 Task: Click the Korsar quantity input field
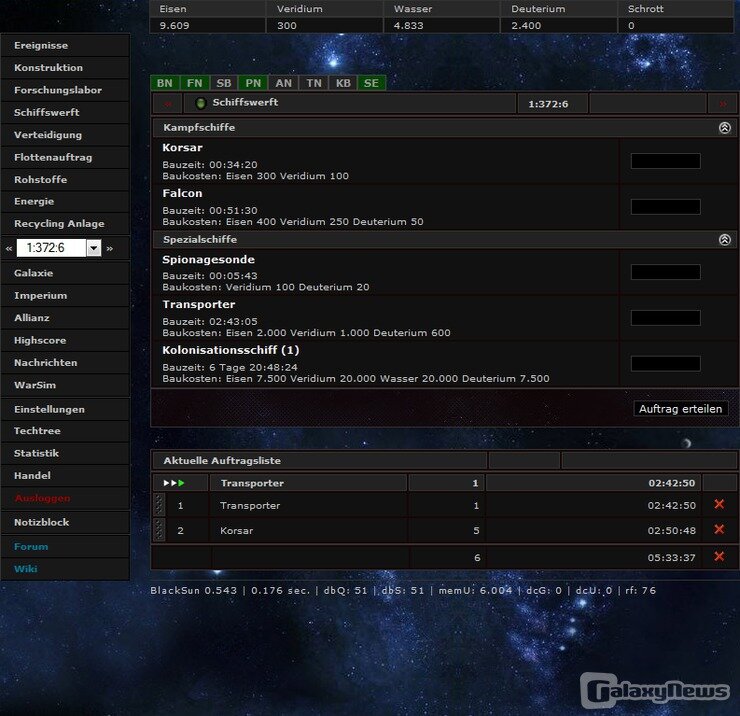(665, 161)
